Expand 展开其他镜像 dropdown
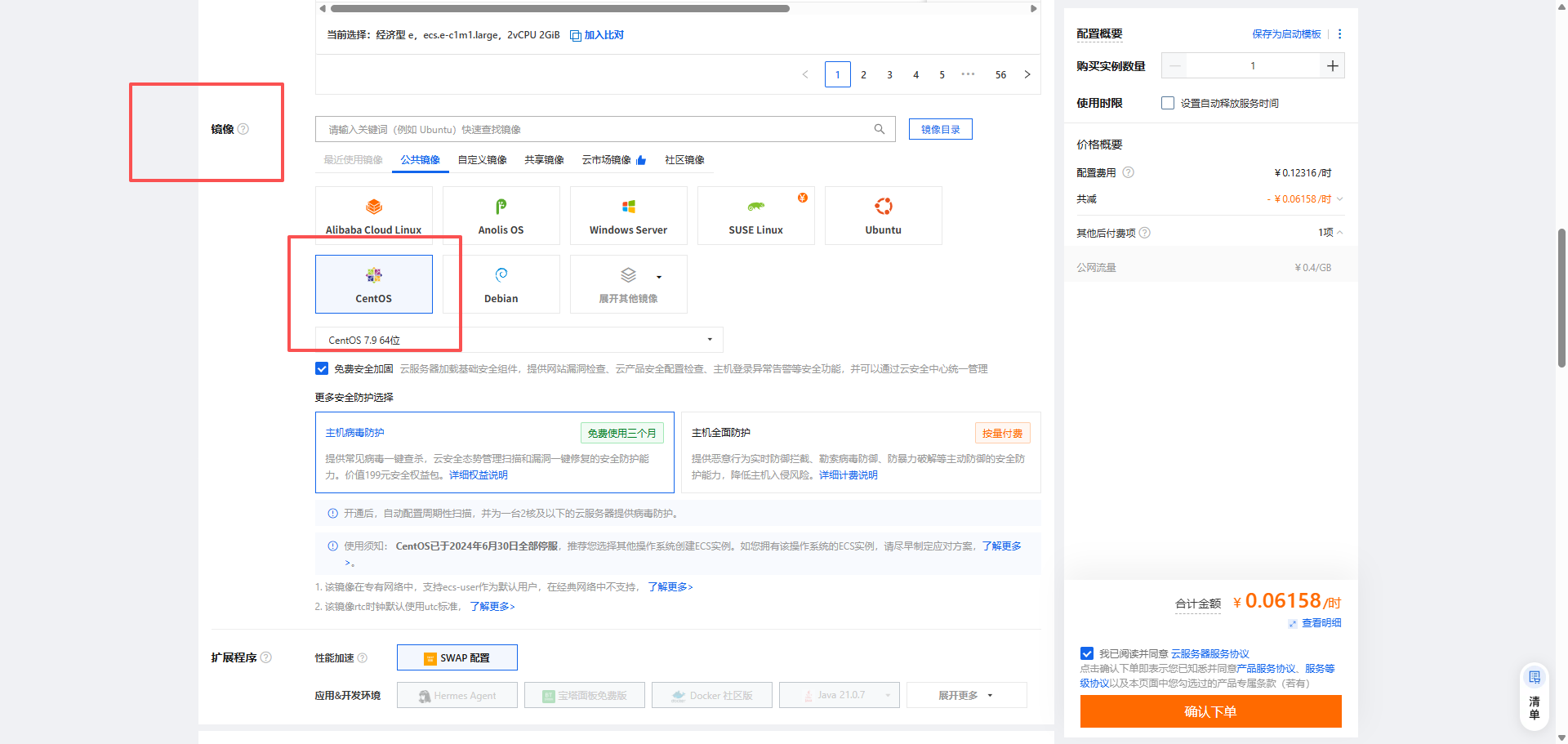1568x744 pixels. coord(629,284)
